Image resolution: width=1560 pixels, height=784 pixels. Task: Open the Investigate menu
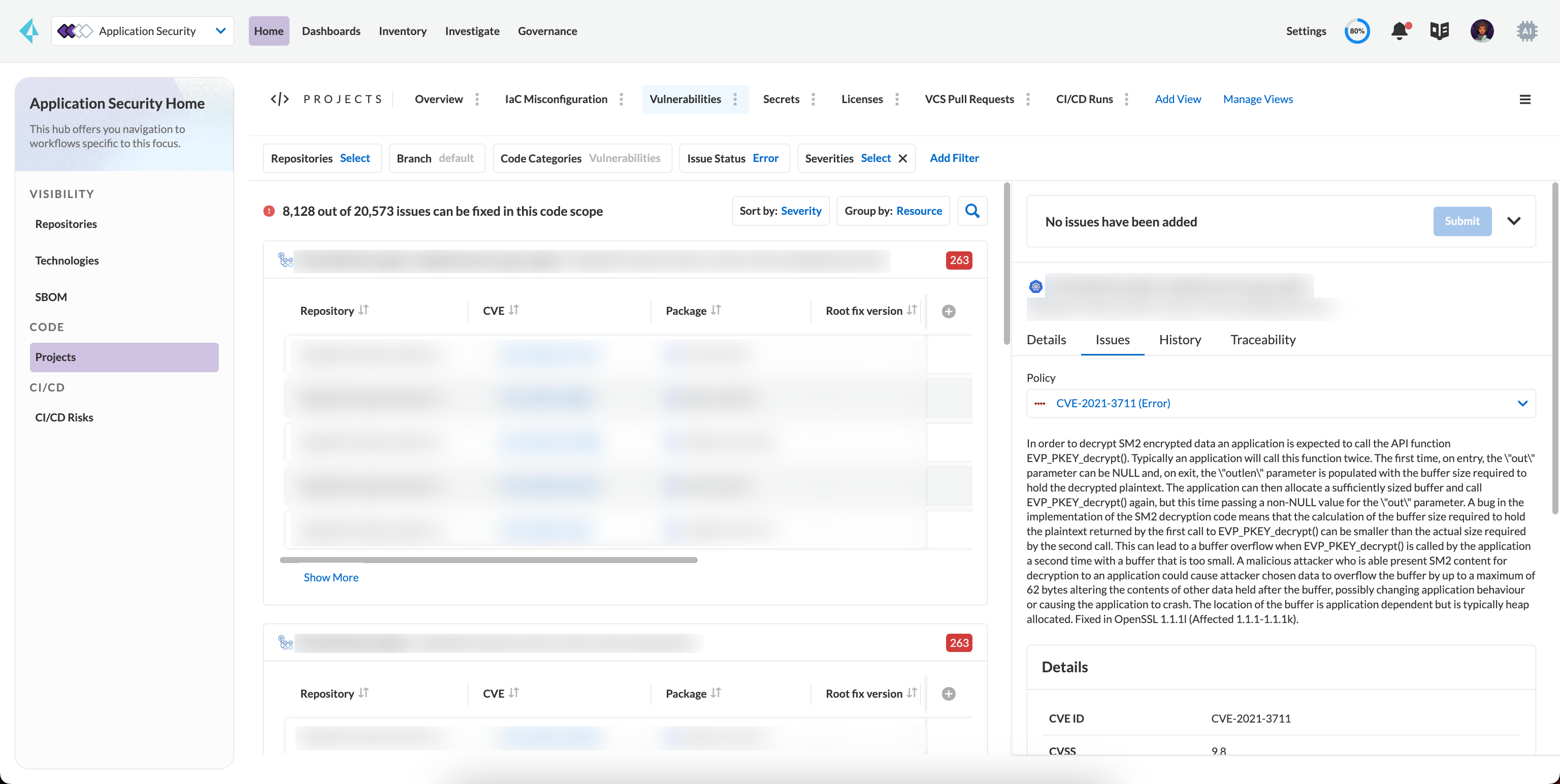[472, 31]
